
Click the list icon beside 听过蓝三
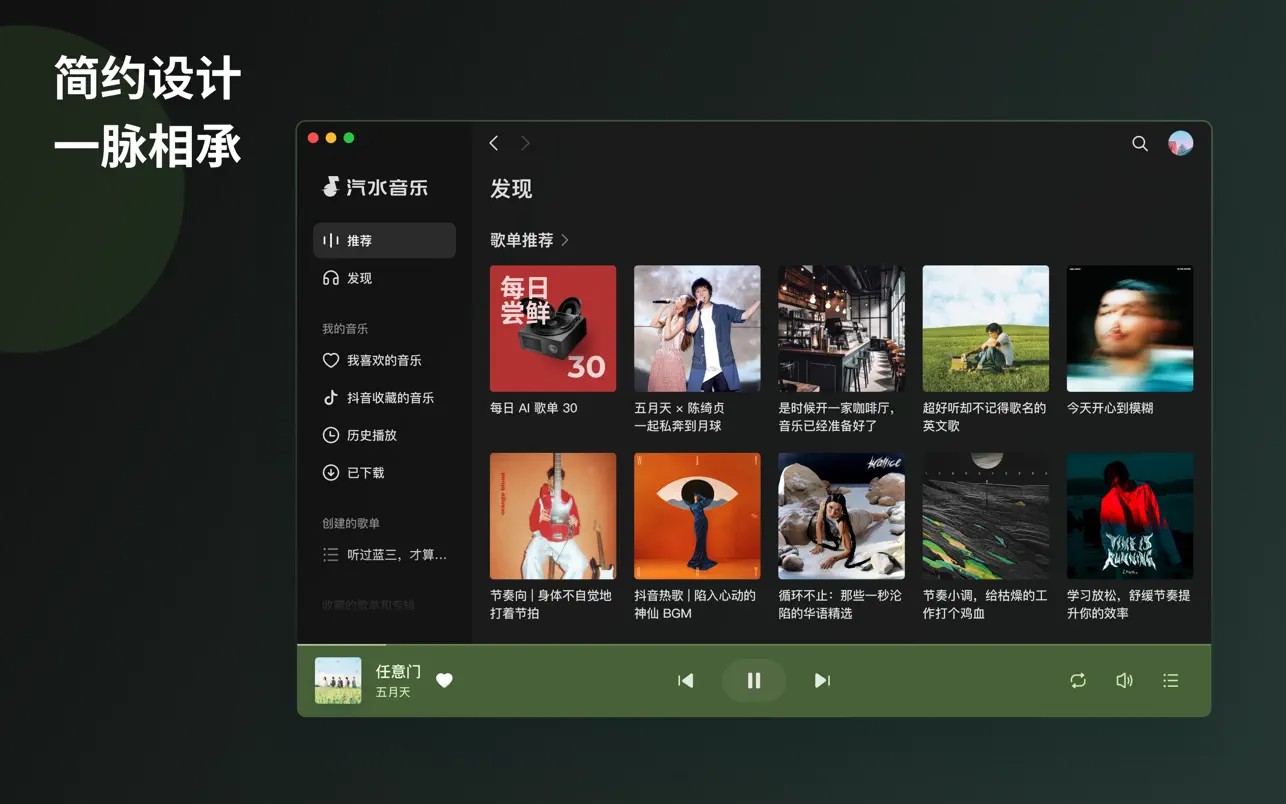pyautogui.click(x=330, y=554)
